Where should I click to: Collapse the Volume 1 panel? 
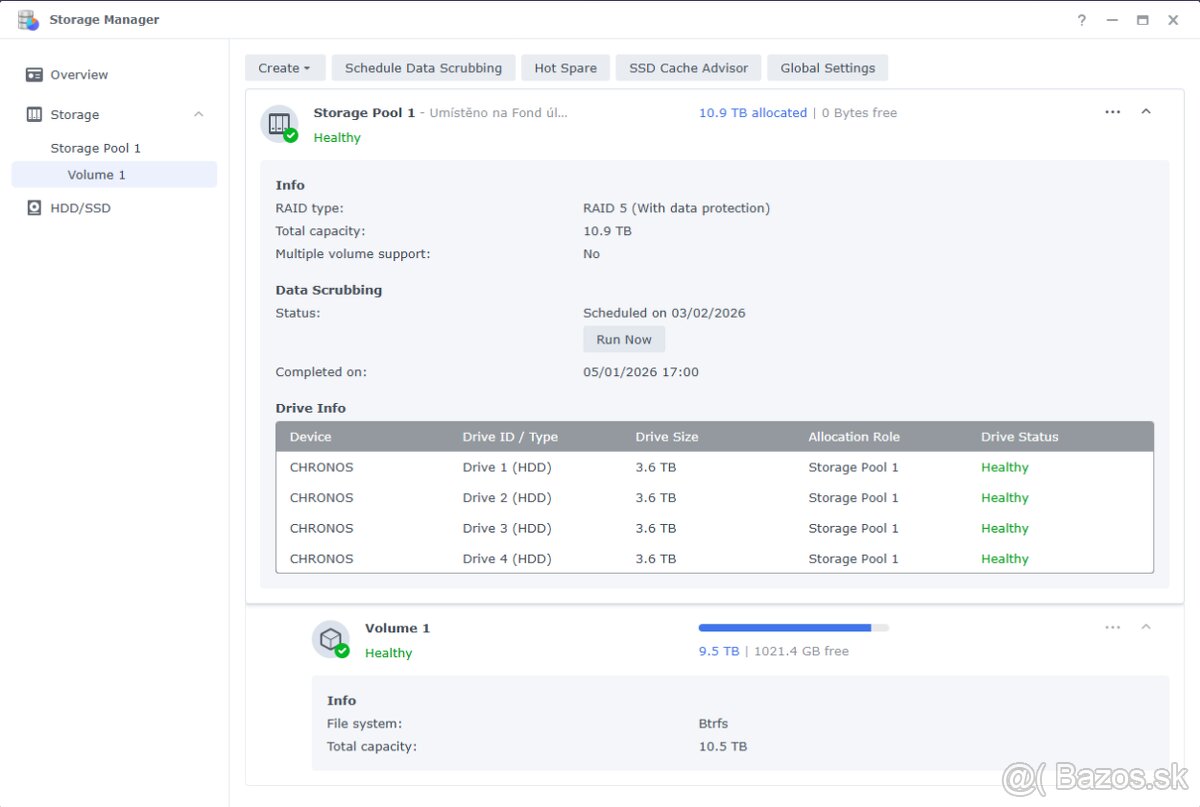(x=1146, y=627)
